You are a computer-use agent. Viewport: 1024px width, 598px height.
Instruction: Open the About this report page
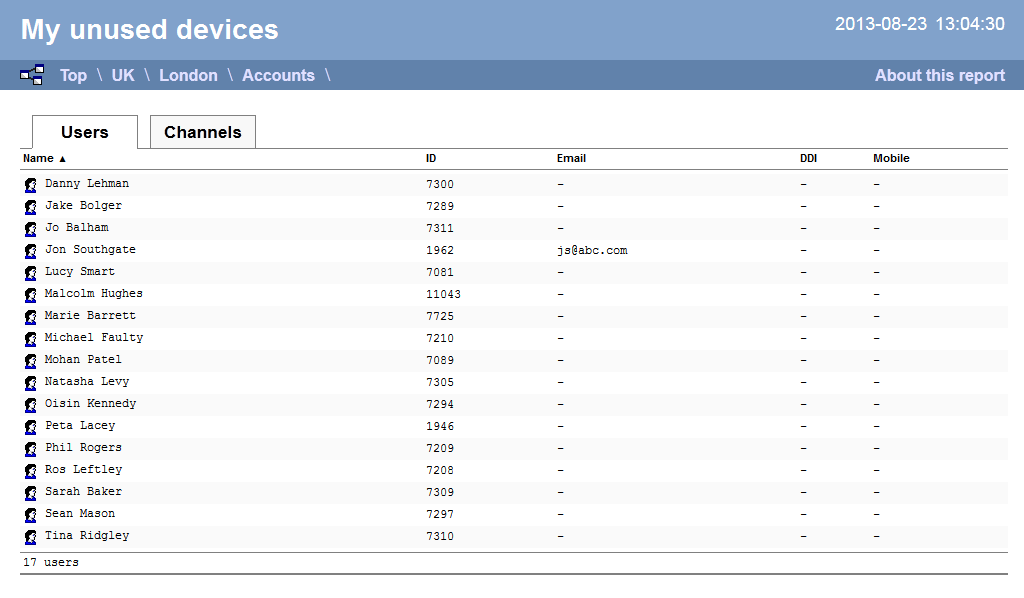[x=939, y=75]
